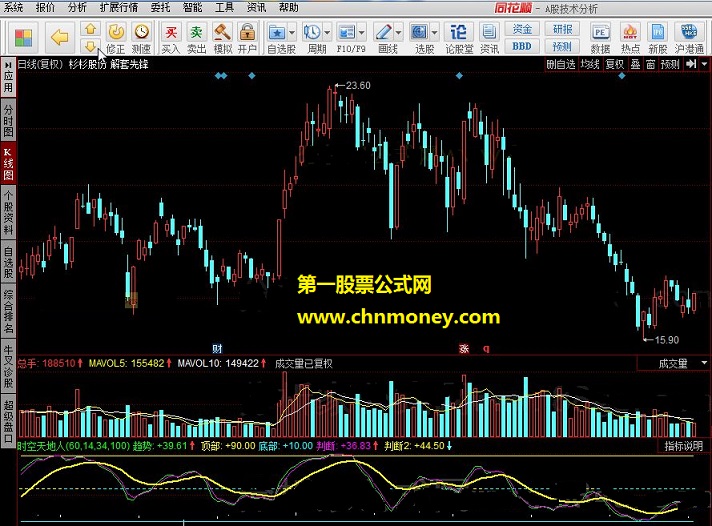Click the 资金 button
This screenshot has height=526, width=712.
522,29
